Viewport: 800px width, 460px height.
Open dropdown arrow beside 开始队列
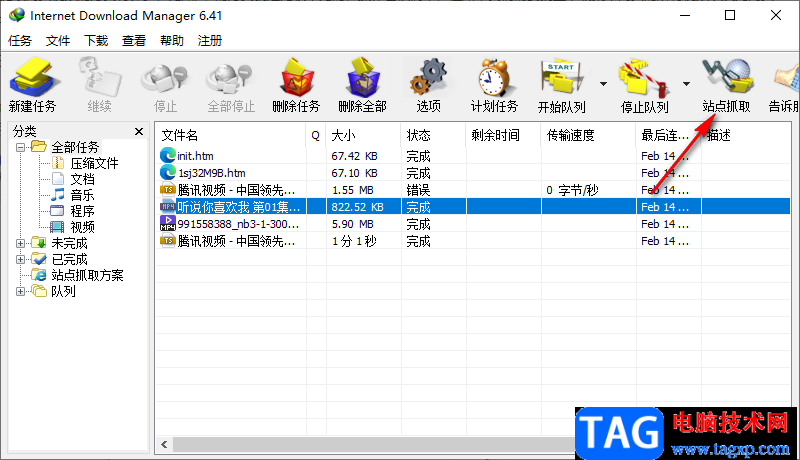(603, 84)
